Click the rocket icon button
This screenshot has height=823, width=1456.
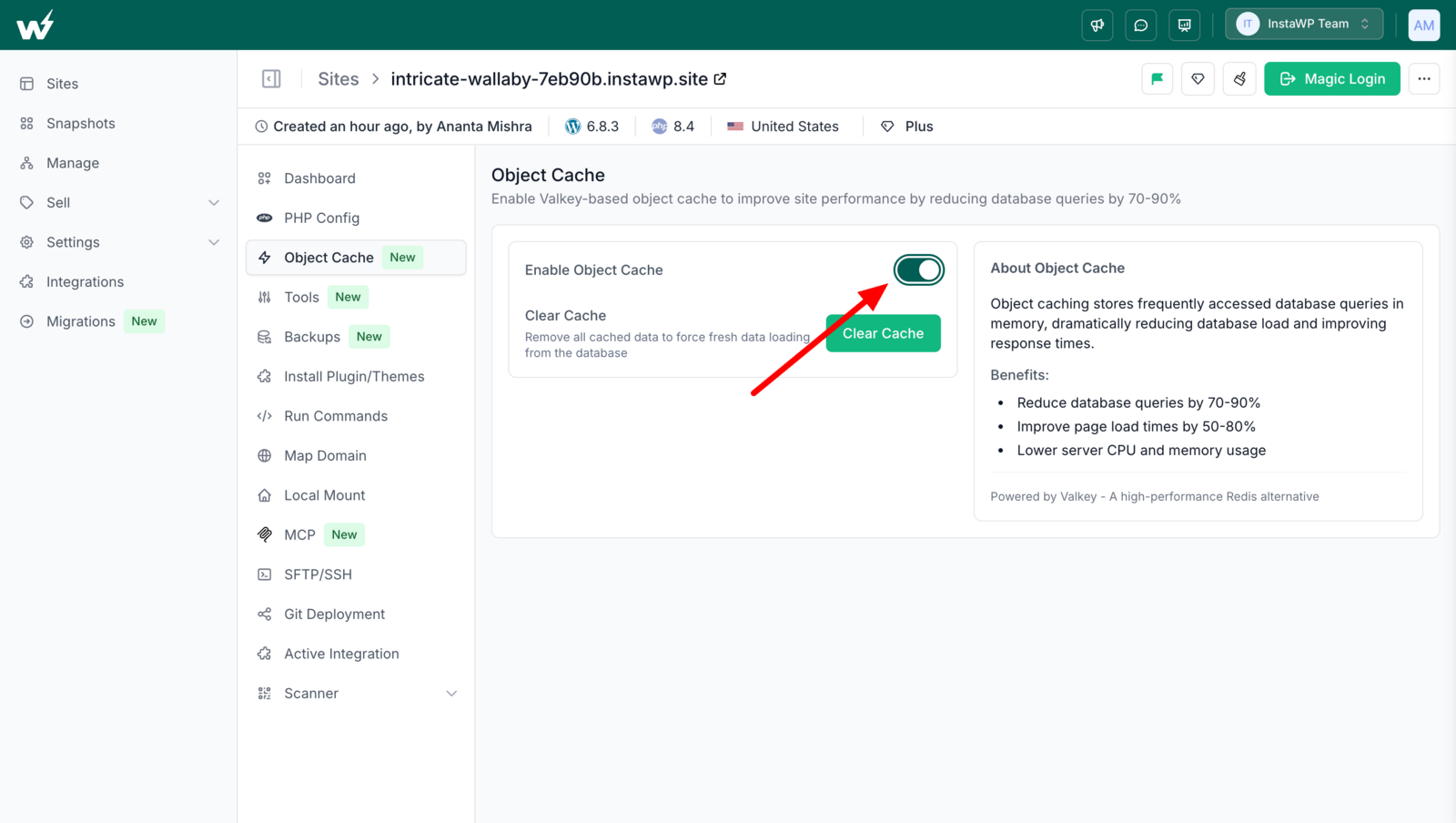click(1239, 79)
